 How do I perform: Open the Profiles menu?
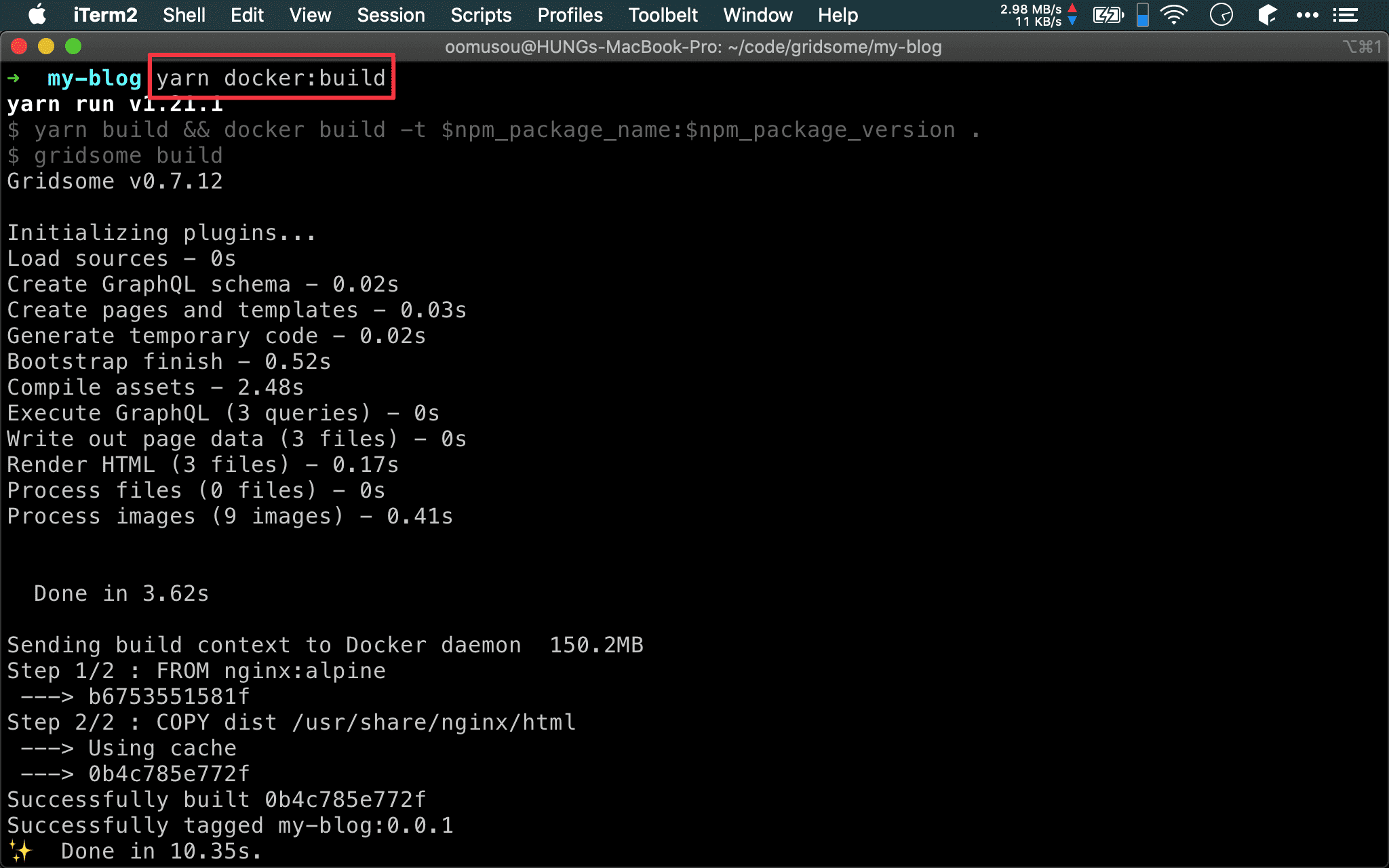point(570,15)
